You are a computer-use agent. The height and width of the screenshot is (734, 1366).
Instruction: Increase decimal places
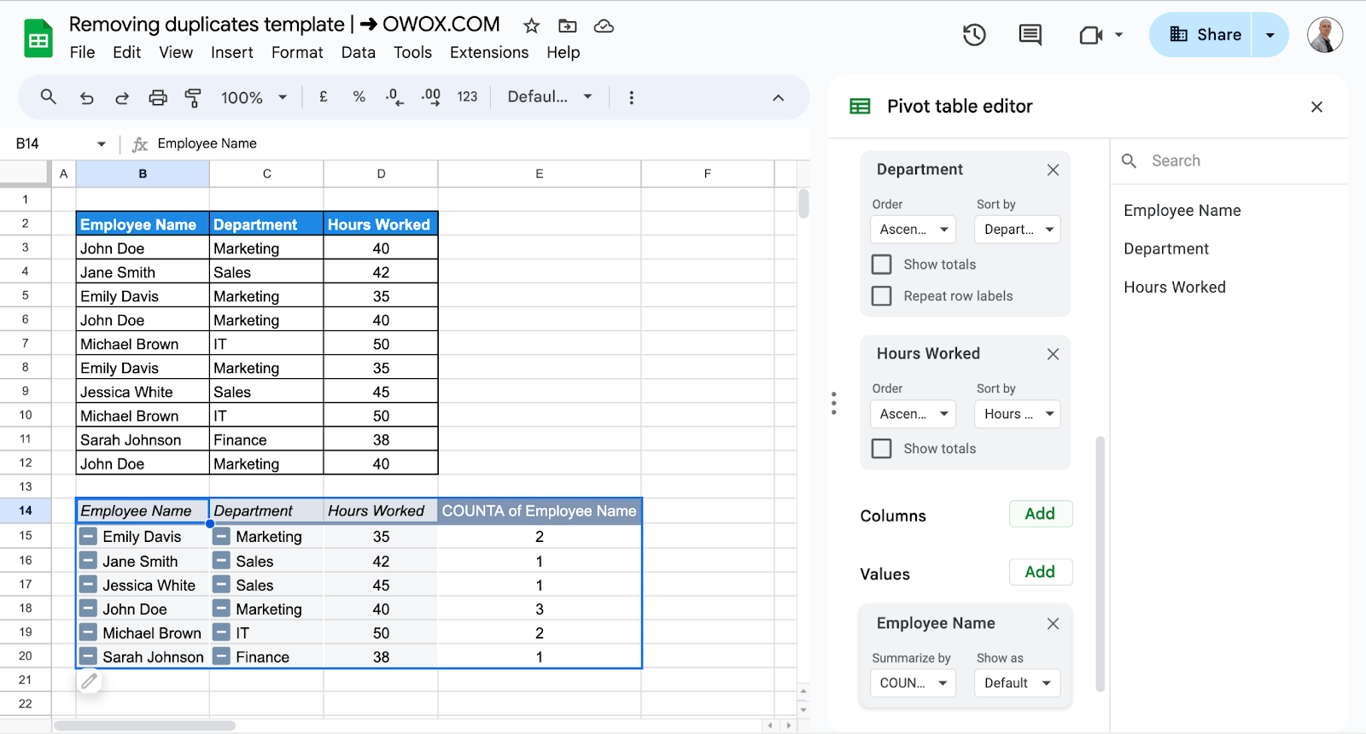pyautogui.click(x=431, y=97)
